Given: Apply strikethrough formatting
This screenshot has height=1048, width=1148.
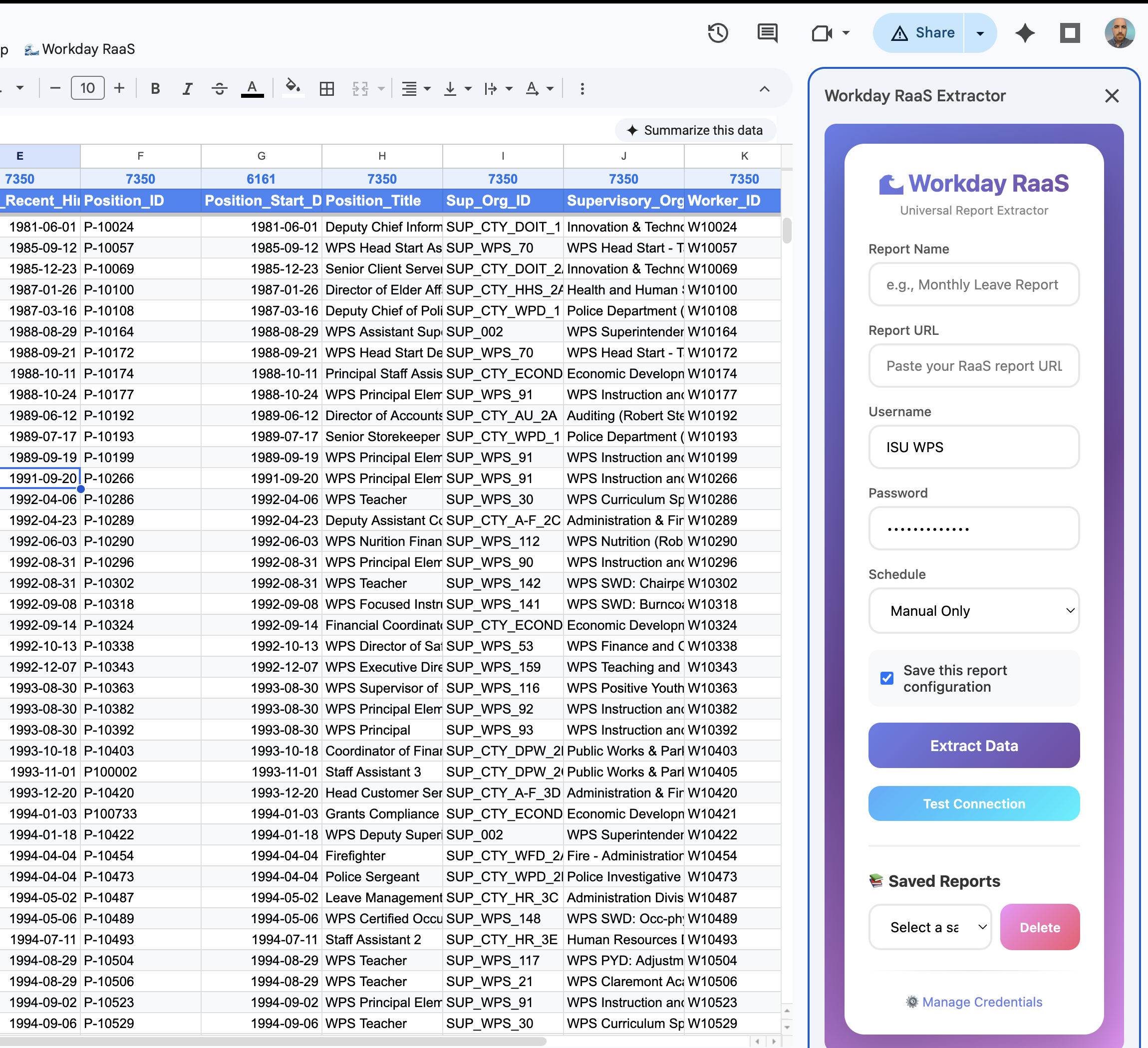Looking at the screenshot, I should pyautogui.click(x=220, y=88).
